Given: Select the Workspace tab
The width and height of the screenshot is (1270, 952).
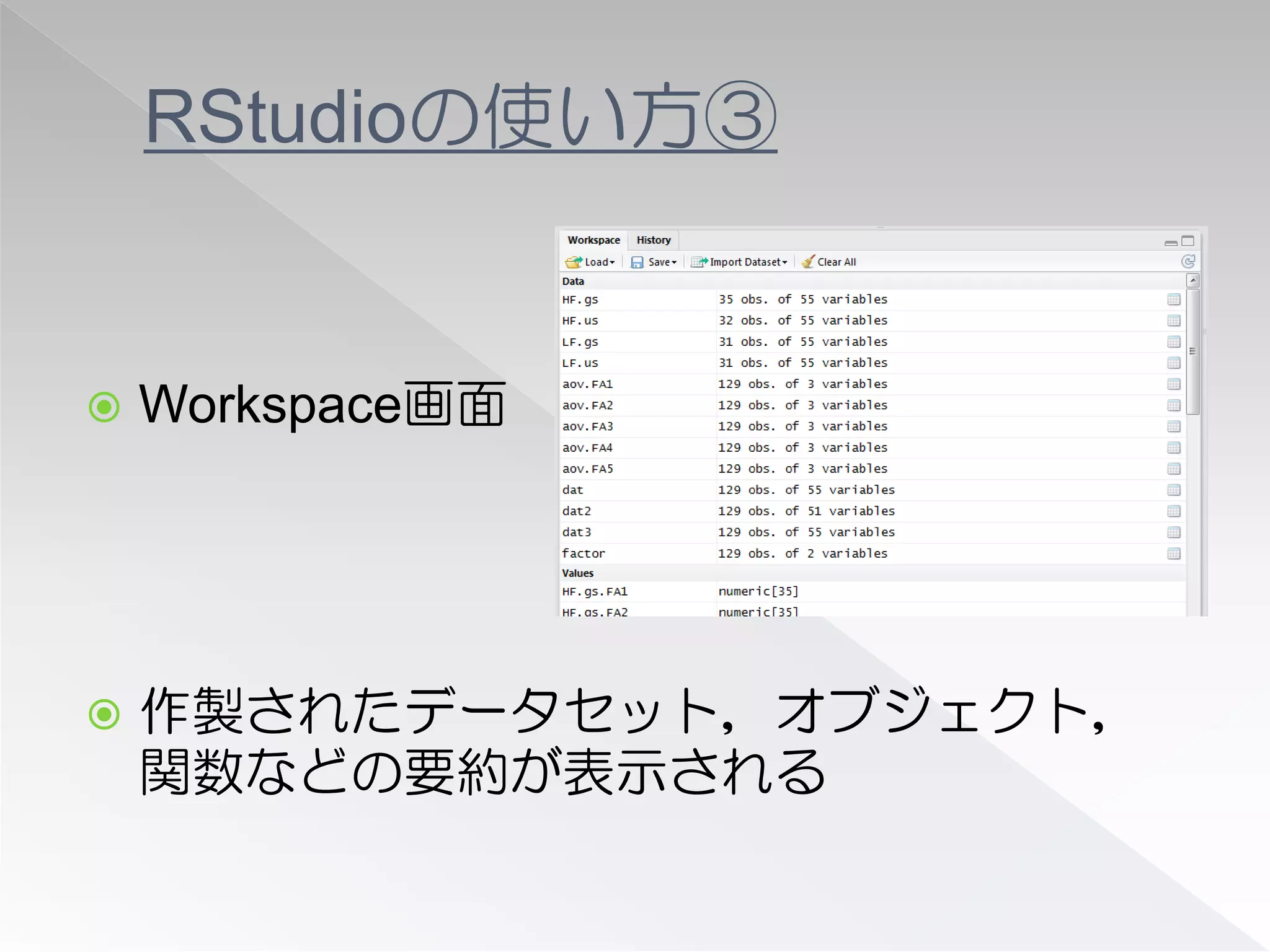Looking at the screenshot, I should click(593, 240).
